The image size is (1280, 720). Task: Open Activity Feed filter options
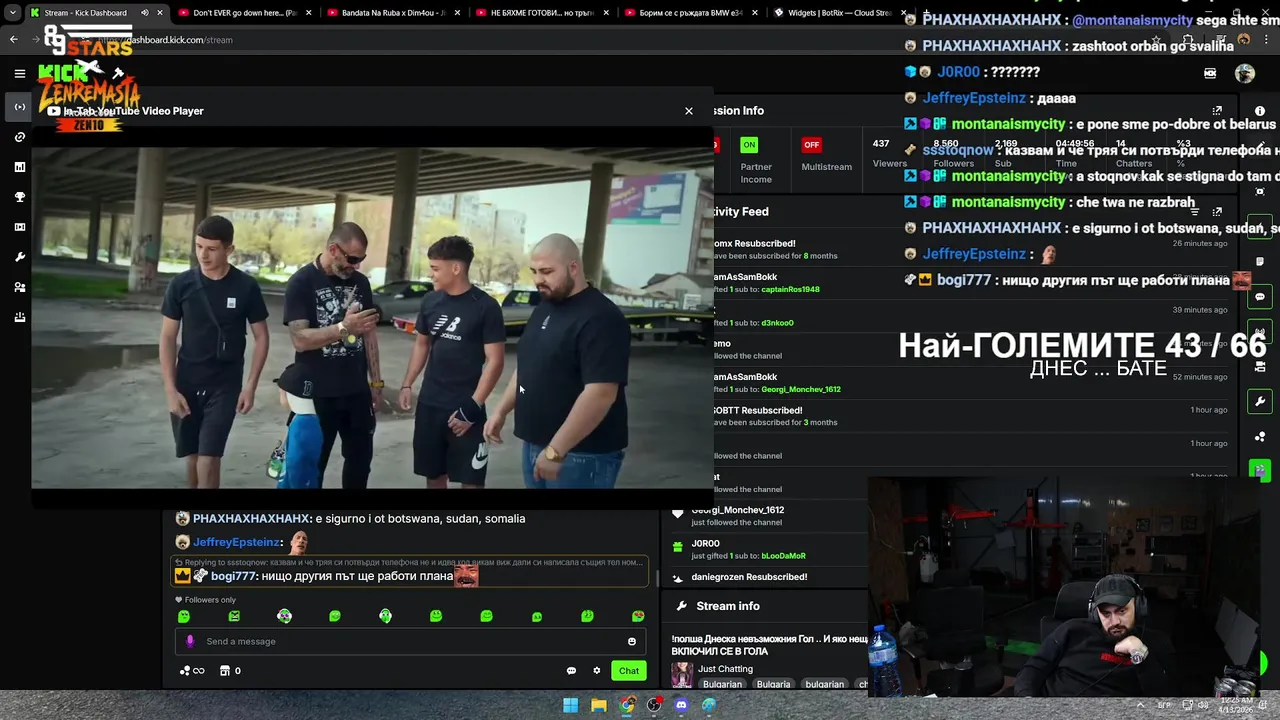click(1194, 212)
